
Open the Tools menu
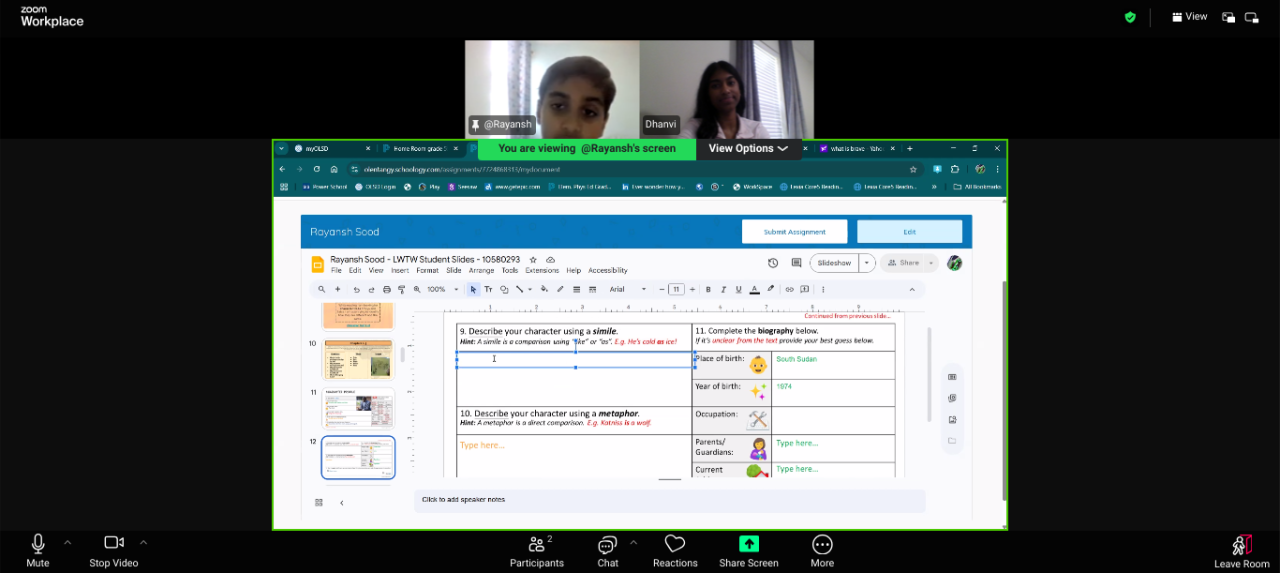tap(510, 270)
